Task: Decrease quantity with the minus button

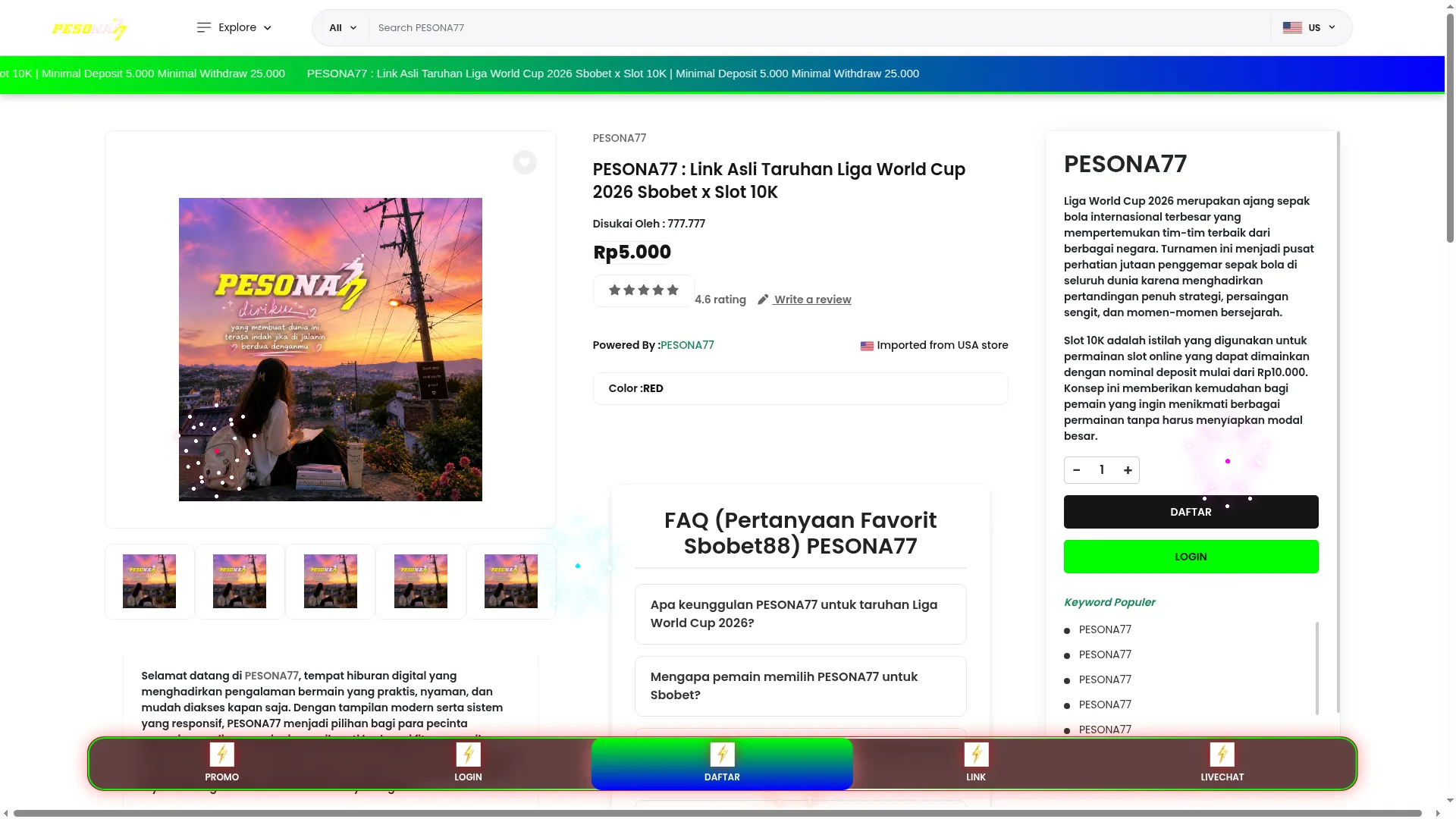Action: point(1077,470)
